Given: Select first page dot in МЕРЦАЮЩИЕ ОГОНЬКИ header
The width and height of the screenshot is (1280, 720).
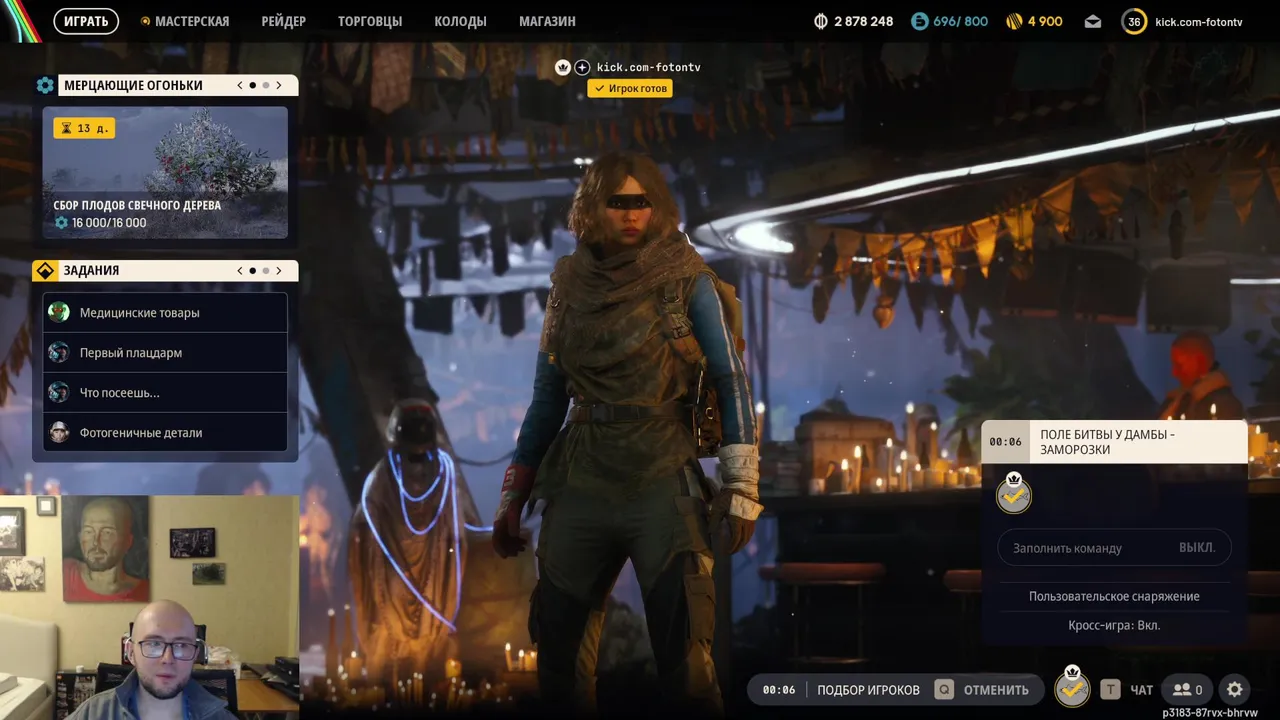Looking at the screenshot, I should (x=253, y=85).
